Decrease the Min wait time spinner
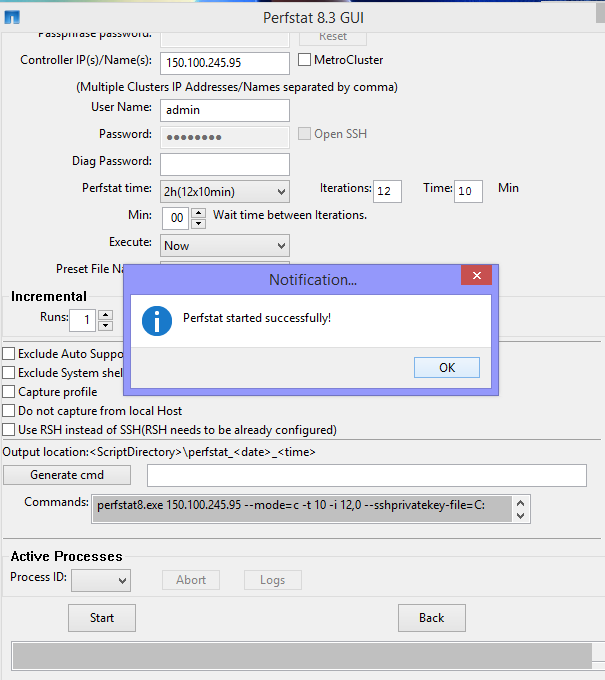The image size is (605, 680). pos(198,223)
